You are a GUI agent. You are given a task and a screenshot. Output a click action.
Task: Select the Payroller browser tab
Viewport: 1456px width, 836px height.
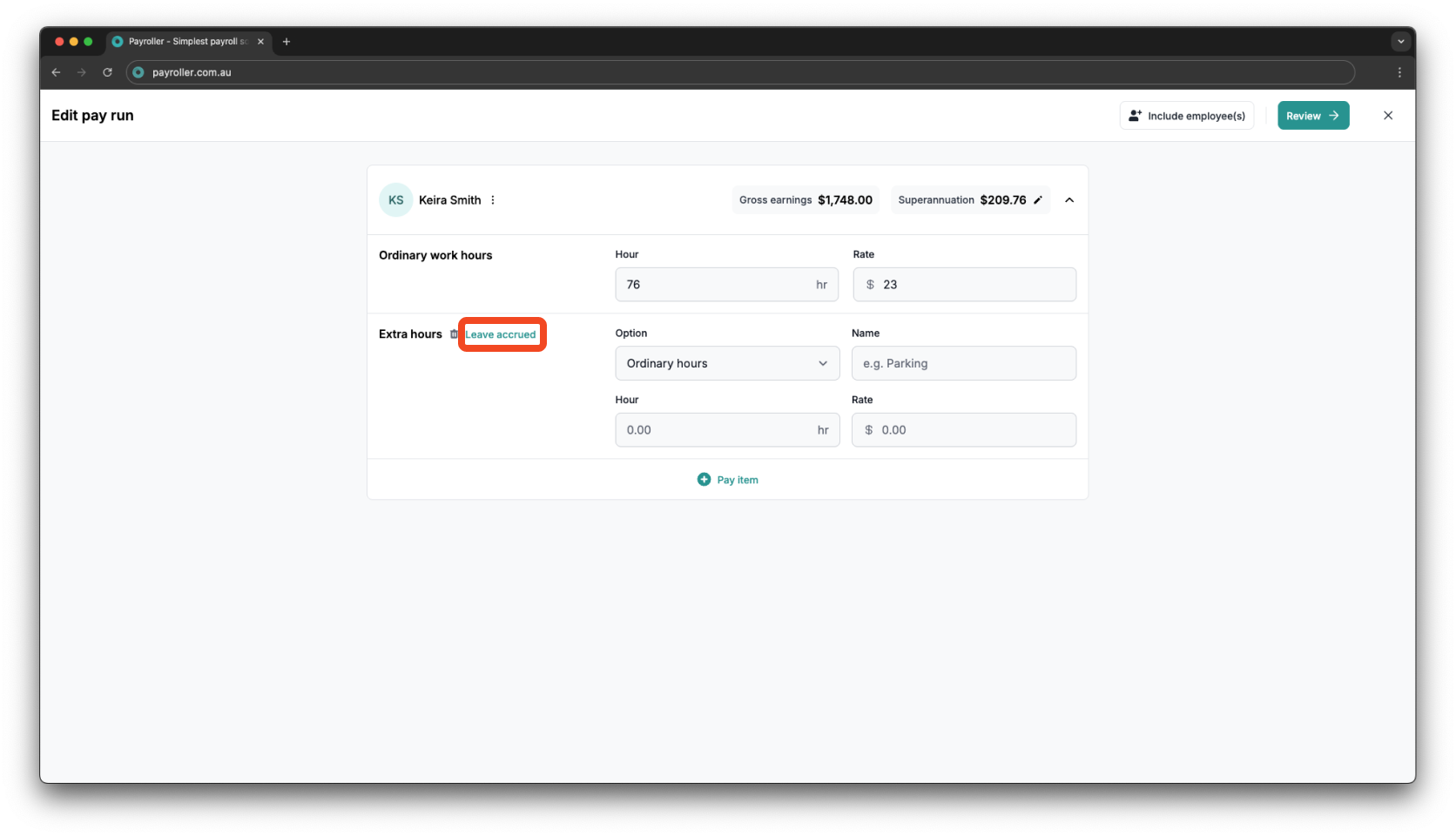point(188,42)
